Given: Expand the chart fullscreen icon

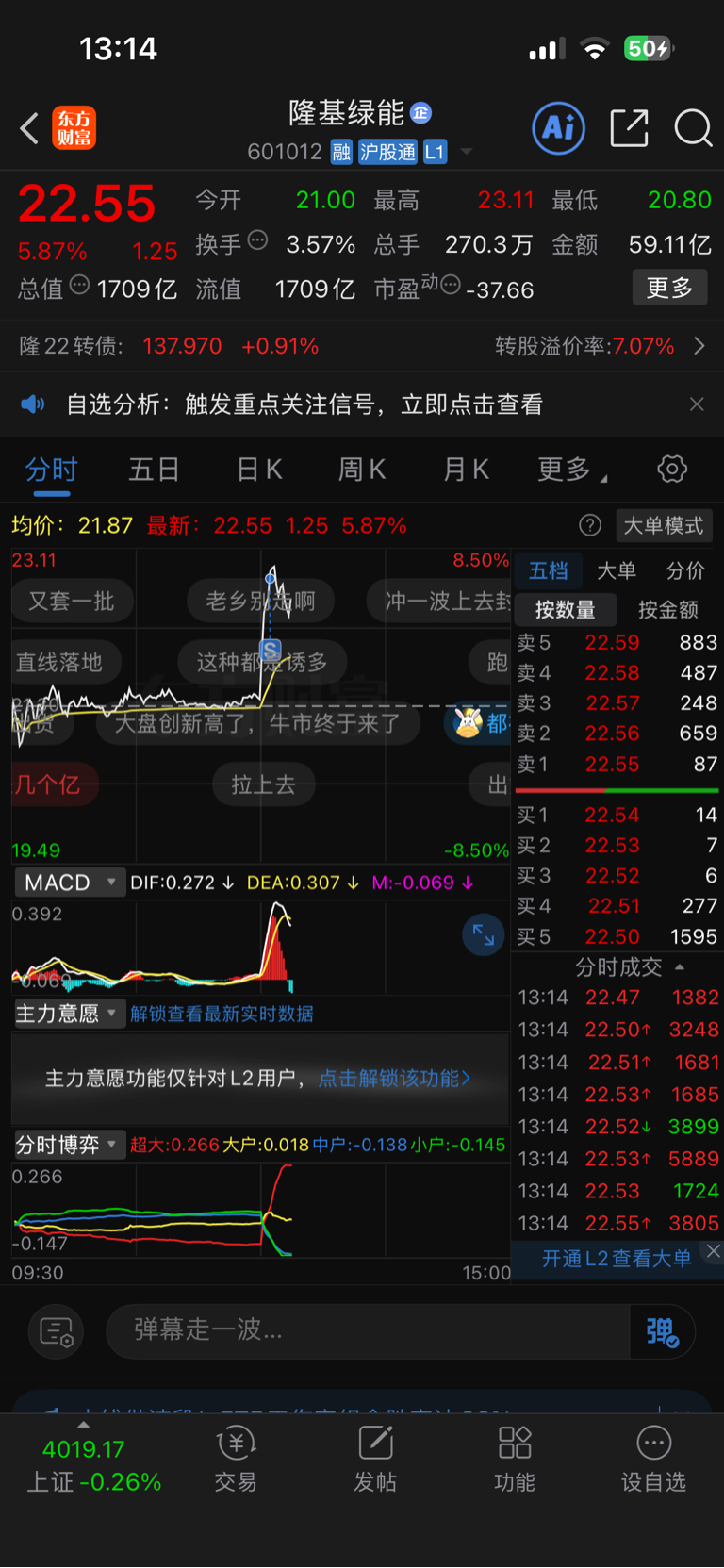Looking at the screenshot, I should coord(484,934).
